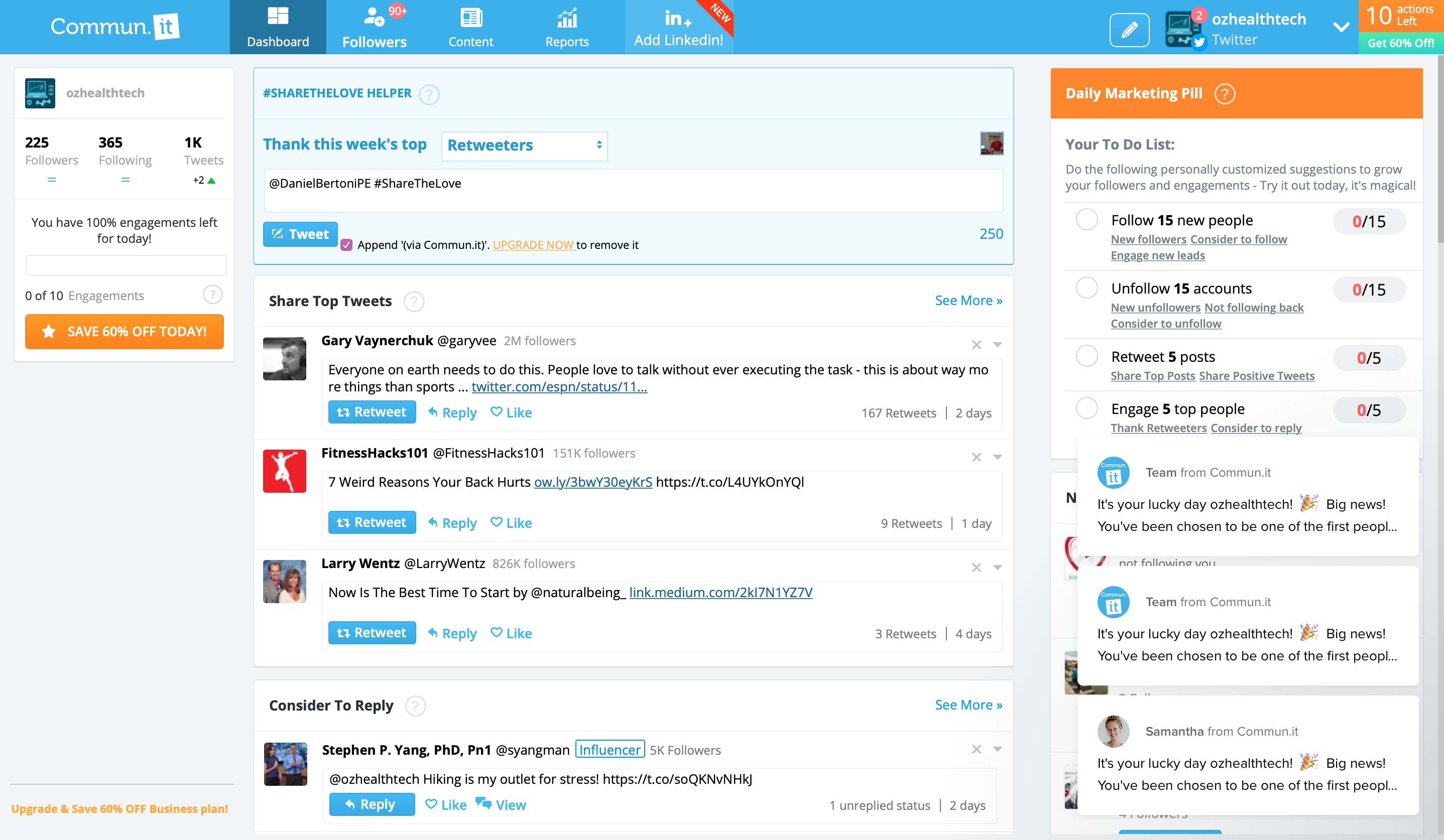
Task: Uncheck Append via Commun.it checkbox
Action: click(346, 245)
